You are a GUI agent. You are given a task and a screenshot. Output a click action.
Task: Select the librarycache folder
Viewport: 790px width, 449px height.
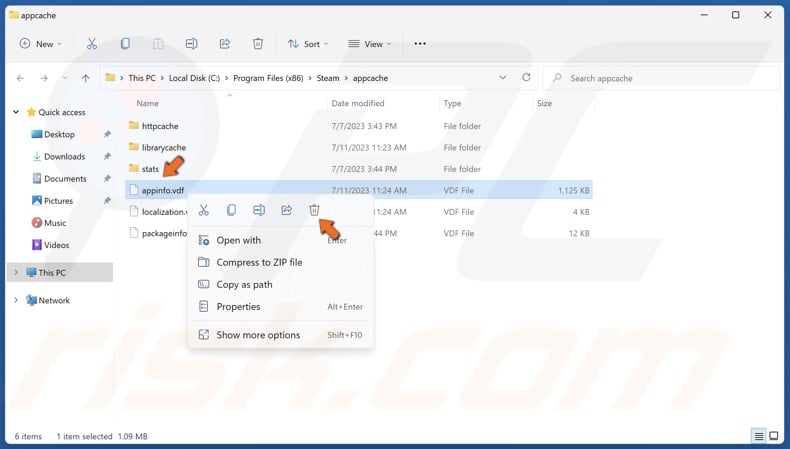164,148
